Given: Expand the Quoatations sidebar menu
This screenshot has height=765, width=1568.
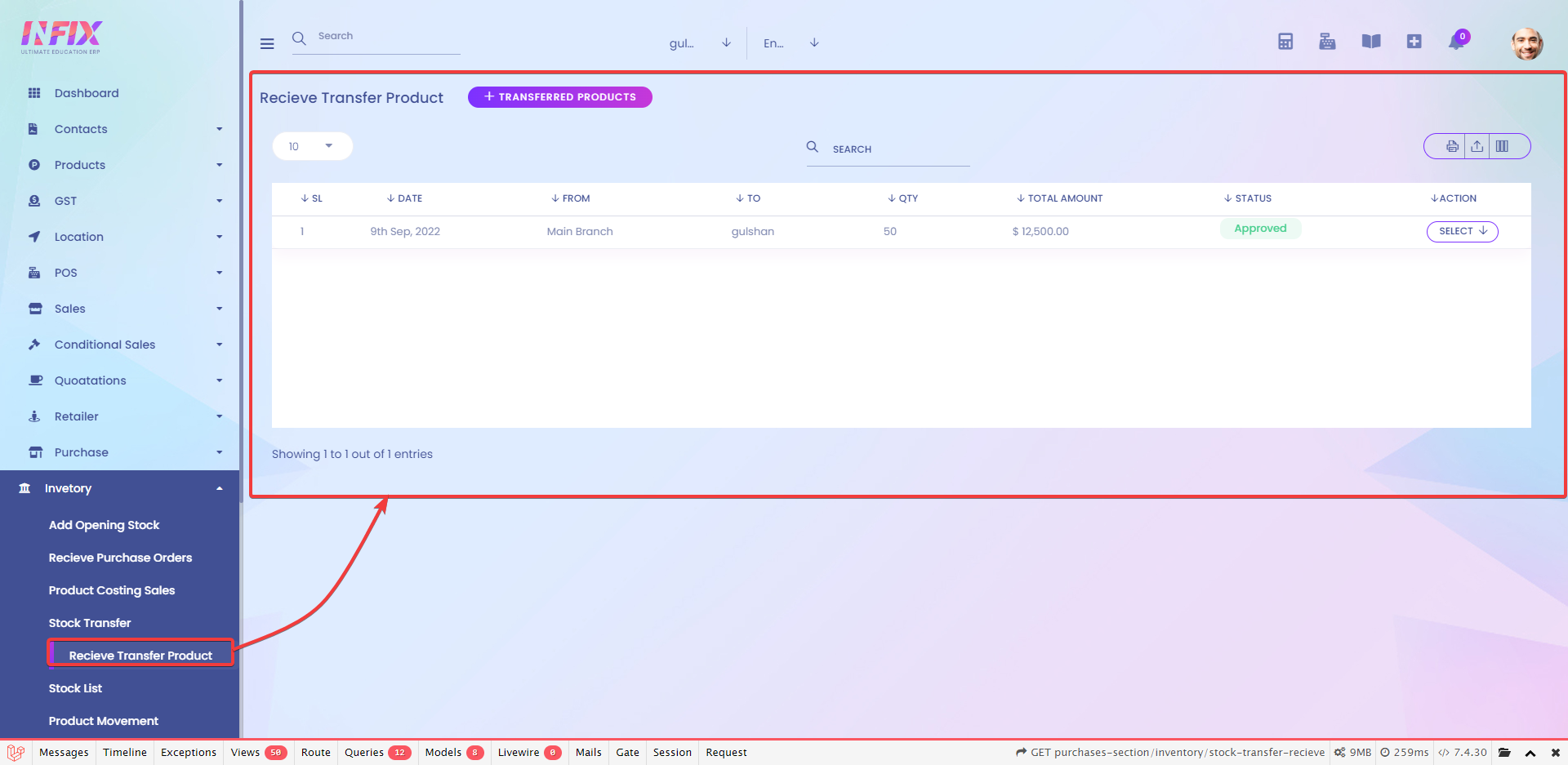Looking at the screenshot, I should point(119,380).
